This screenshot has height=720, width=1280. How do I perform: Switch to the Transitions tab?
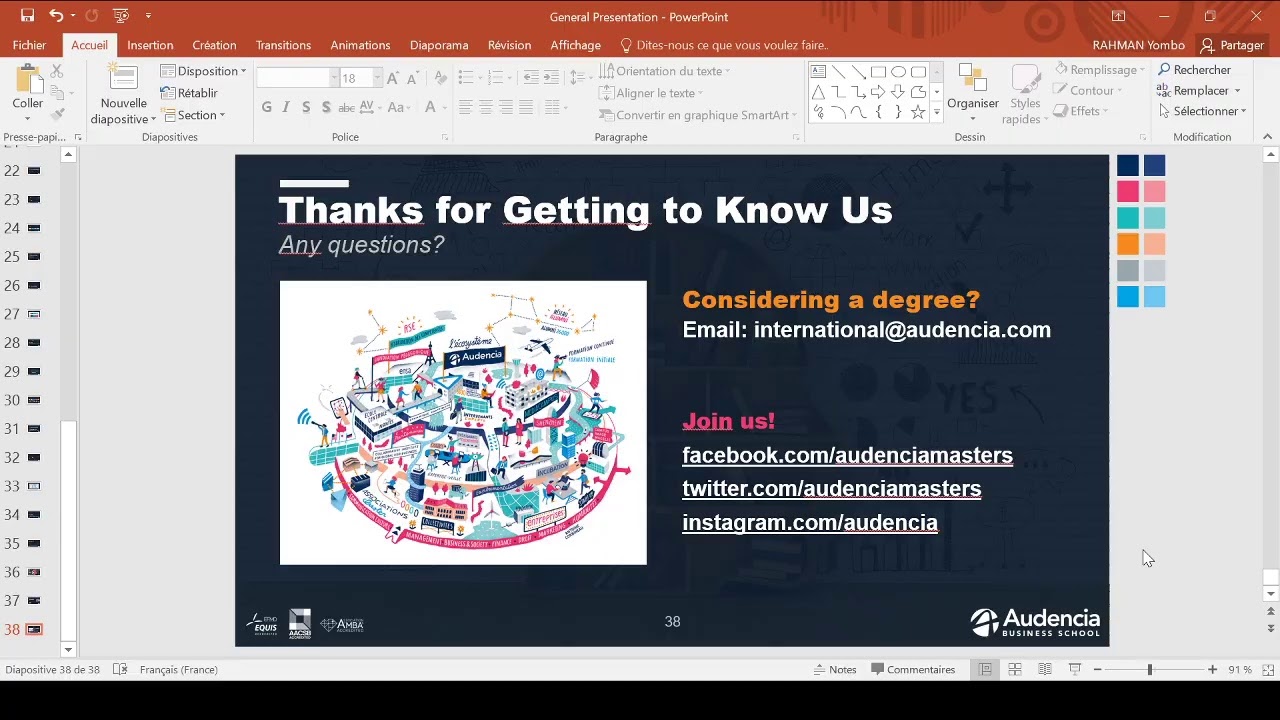[x=283, y=45]
